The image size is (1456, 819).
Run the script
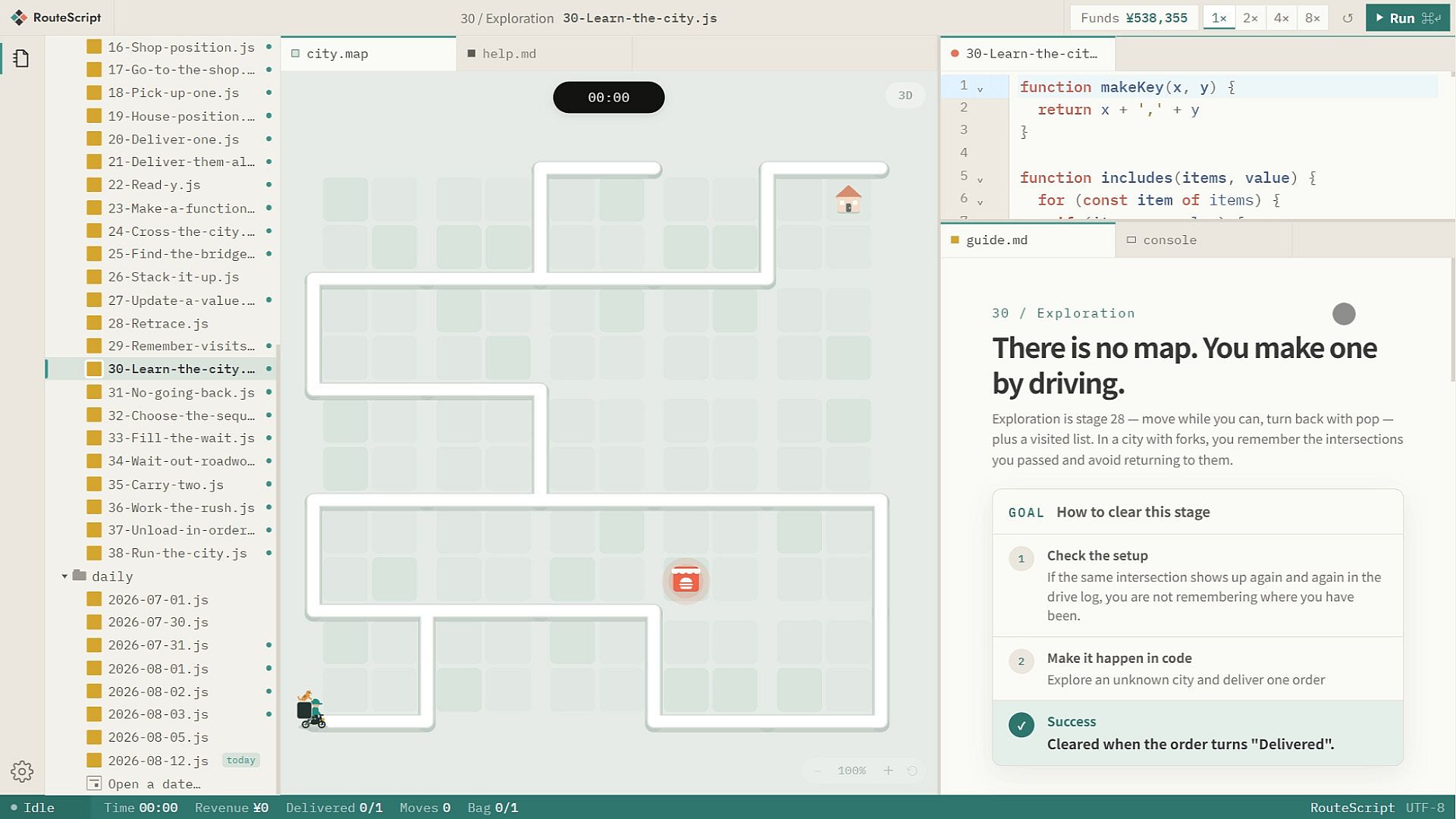1407,17
